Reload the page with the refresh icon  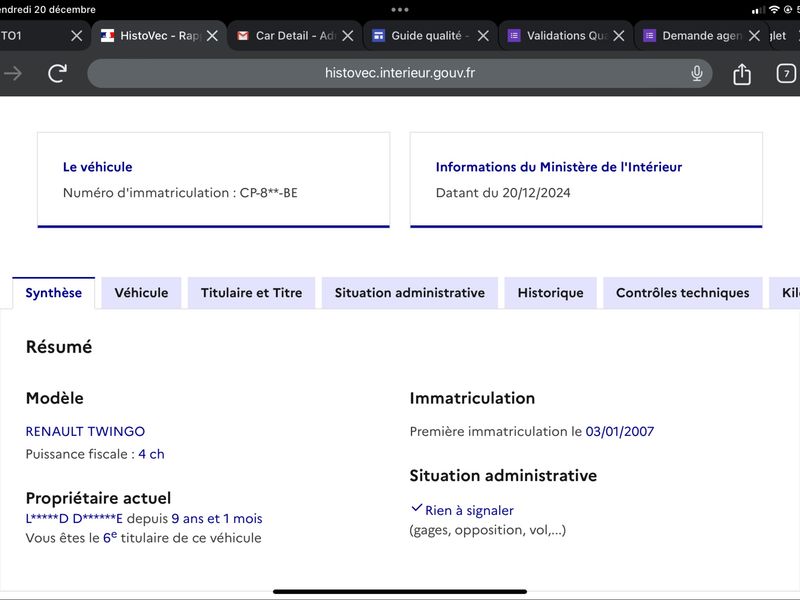[58, 73]
